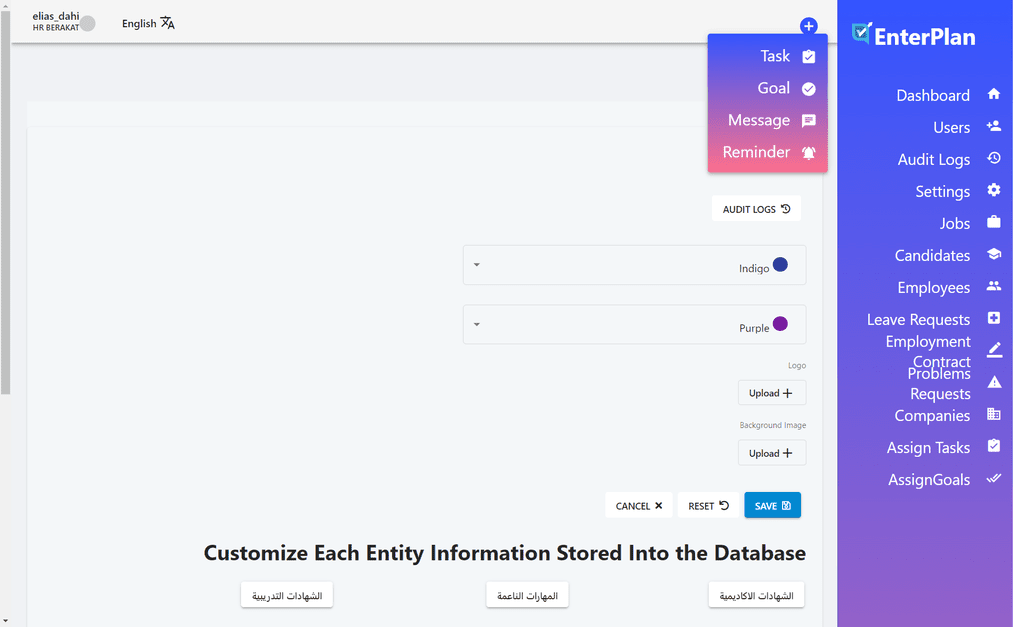Click the purple color swatch circle

pyautogui.click(x=780, y=324)
